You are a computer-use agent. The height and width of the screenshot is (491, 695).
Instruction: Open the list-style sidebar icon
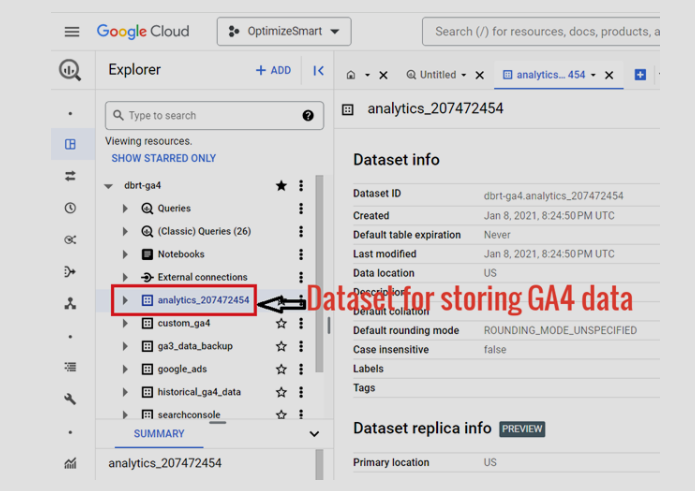70,367
